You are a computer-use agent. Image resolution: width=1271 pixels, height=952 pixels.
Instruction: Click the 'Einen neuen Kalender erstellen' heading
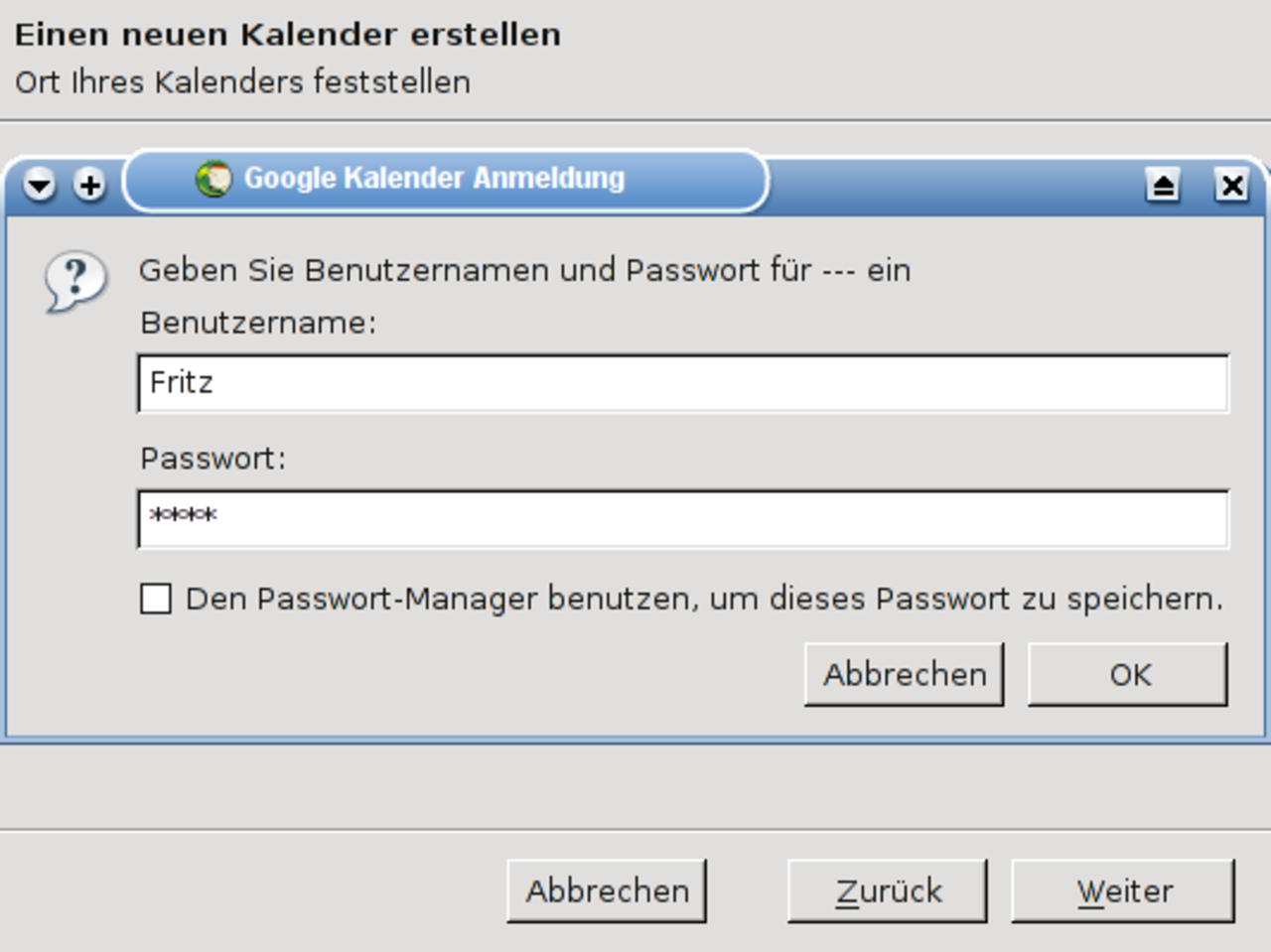pos(288,34)
